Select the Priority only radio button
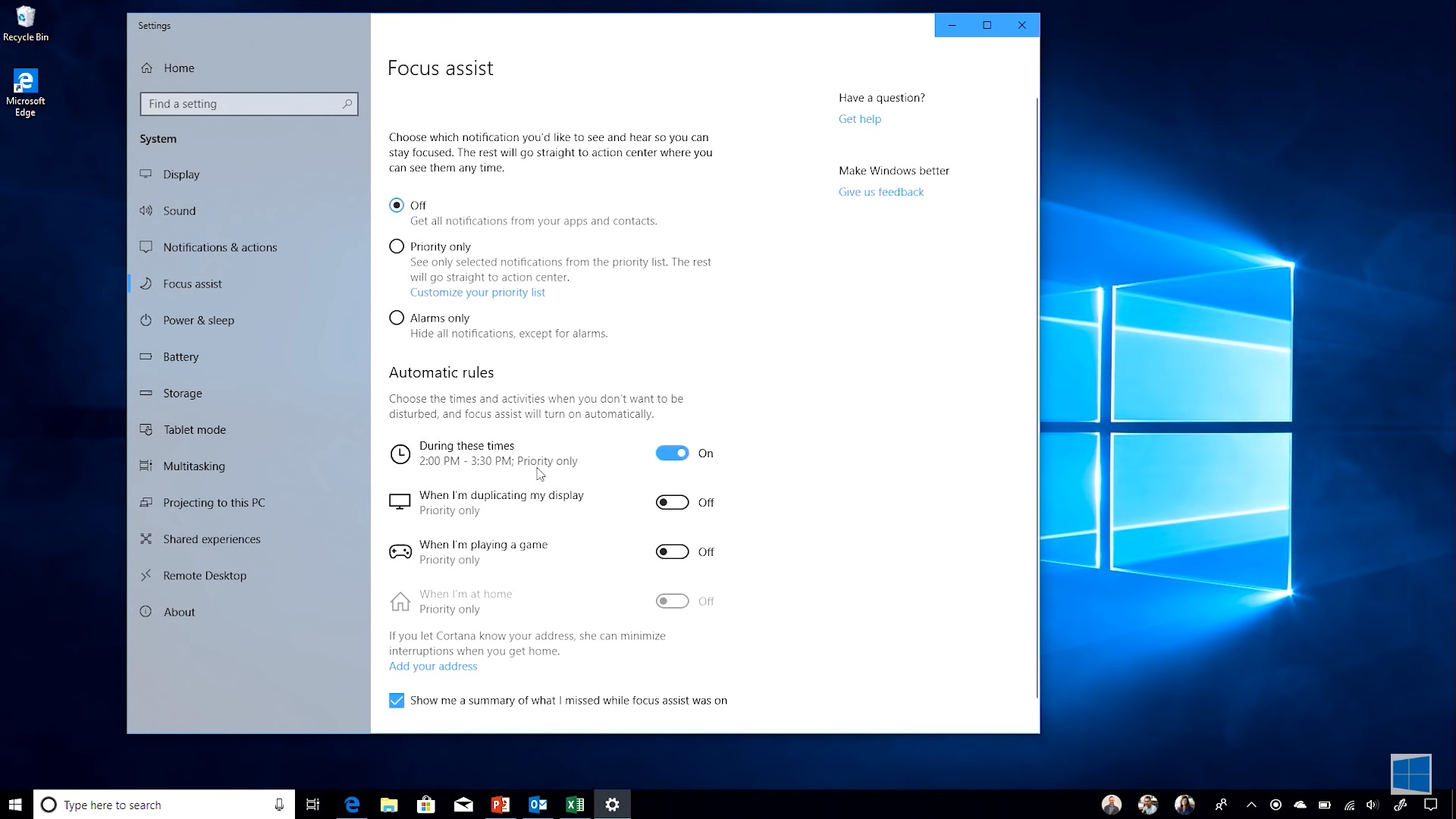This screenshot has width=1456, height=819. click(397, 246)
